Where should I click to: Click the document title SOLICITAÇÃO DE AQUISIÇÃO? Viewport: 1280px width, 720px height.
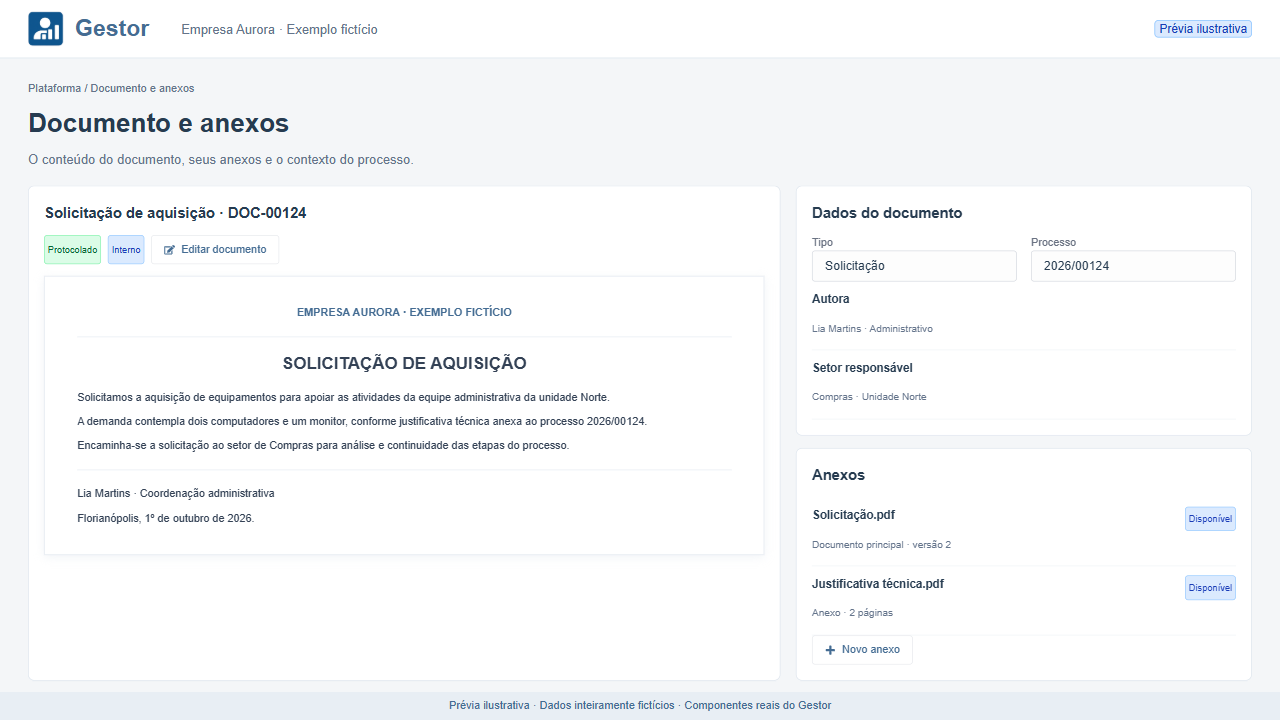pos(404,363)
